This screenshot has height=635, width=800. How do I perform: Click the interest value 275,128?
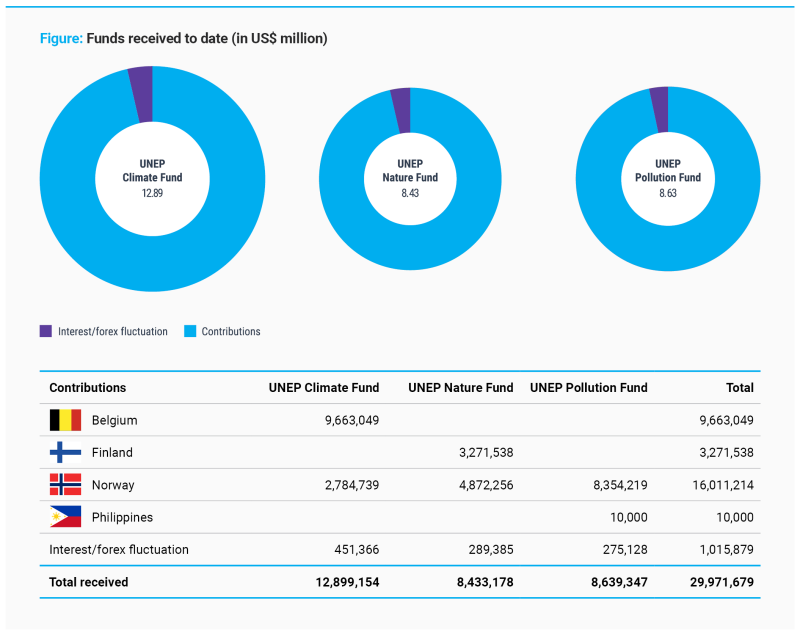click(625, 549)
